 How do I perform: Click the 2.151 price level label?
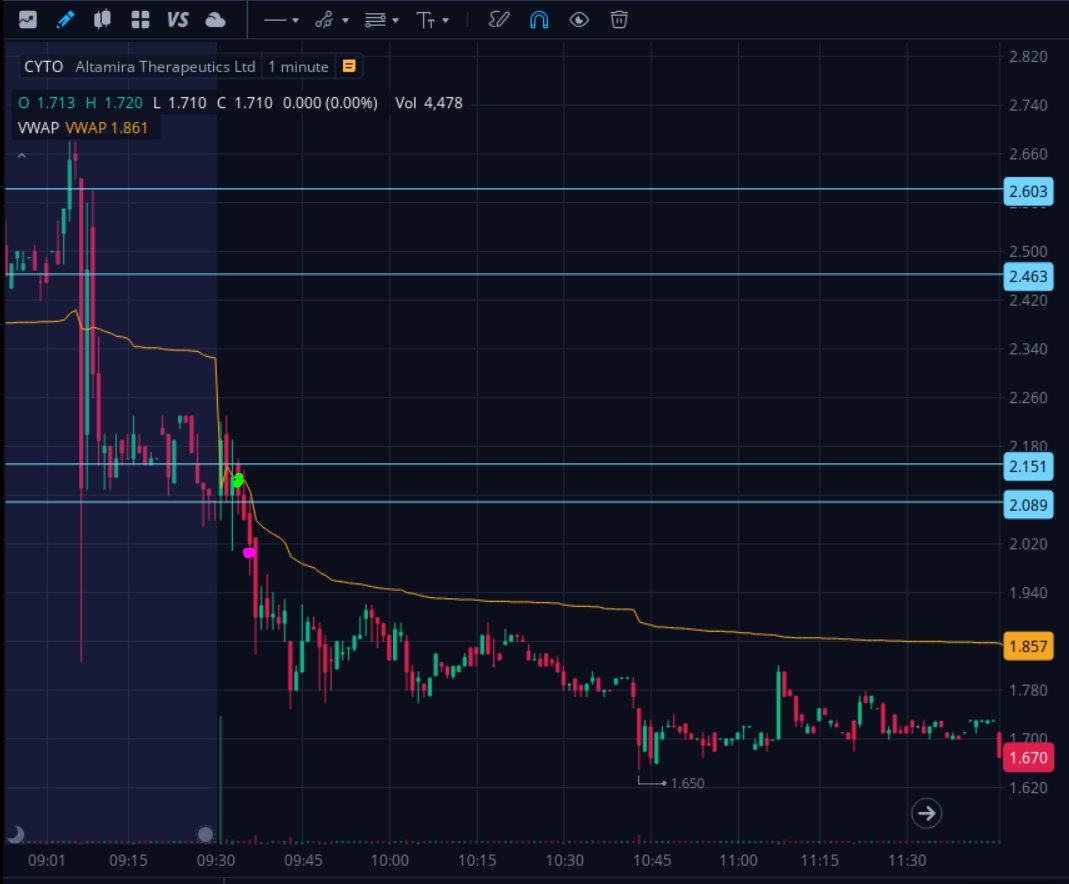[1028, 467]
